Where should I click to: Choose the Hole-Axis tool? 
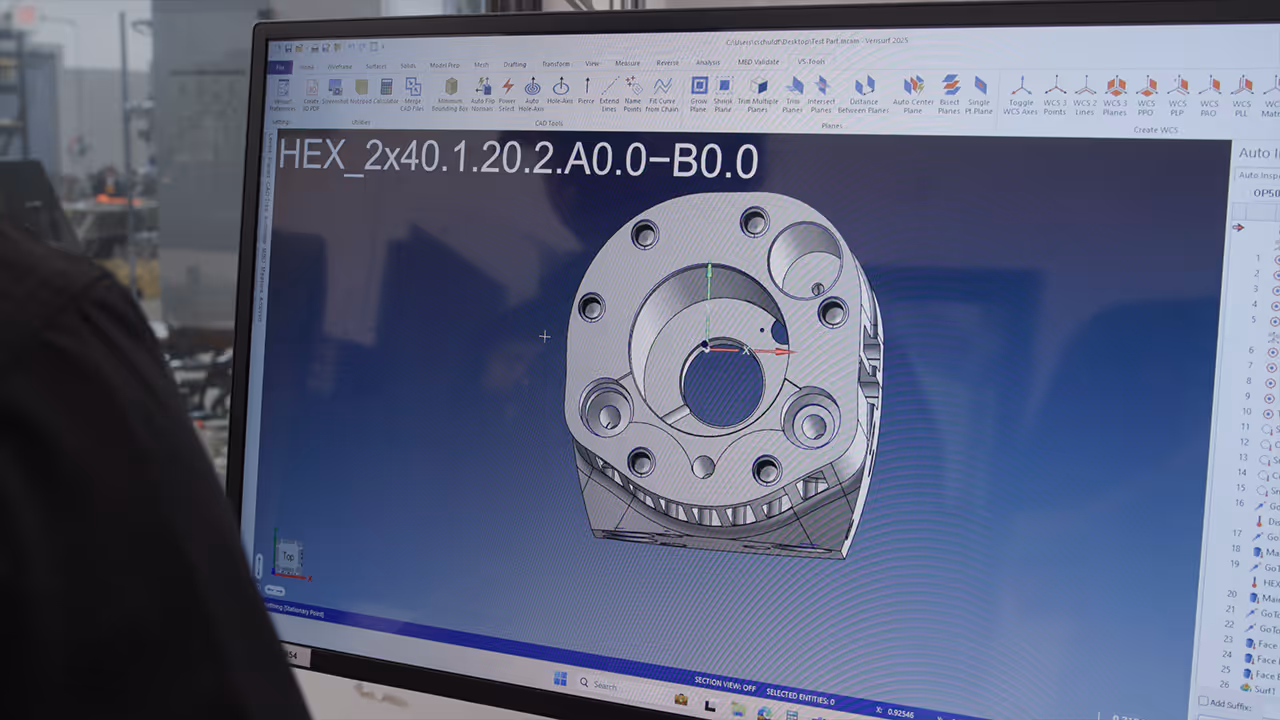pos(561,91)
